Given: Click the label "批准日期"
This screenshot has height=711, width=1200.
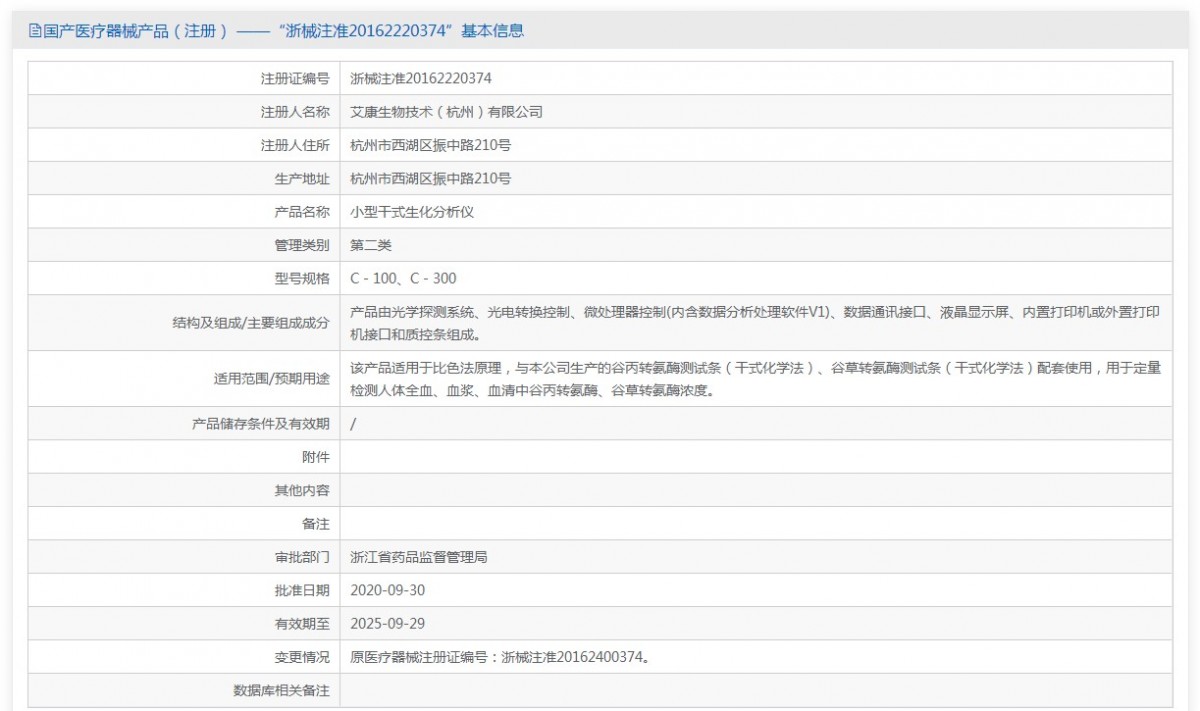Looking at the screenshot, I should (x=302, y=591).
